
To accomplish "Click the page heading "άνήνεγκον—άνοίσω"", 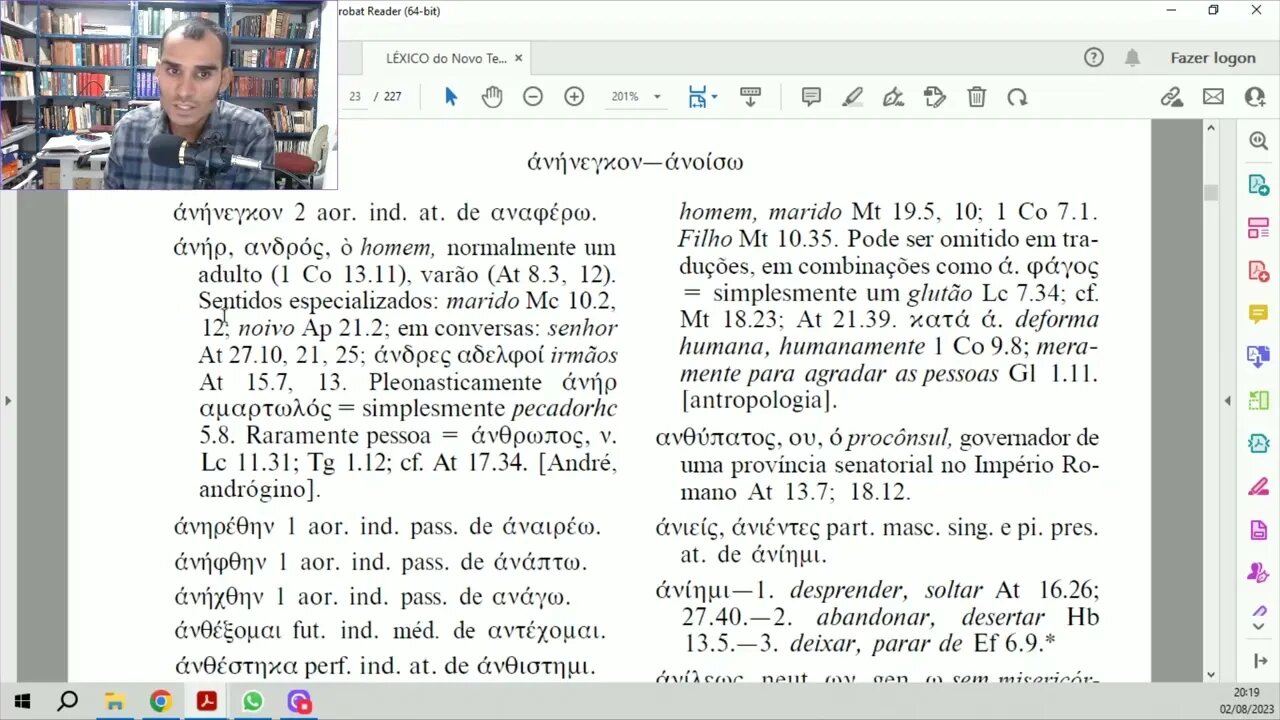I will coord(635,162).
